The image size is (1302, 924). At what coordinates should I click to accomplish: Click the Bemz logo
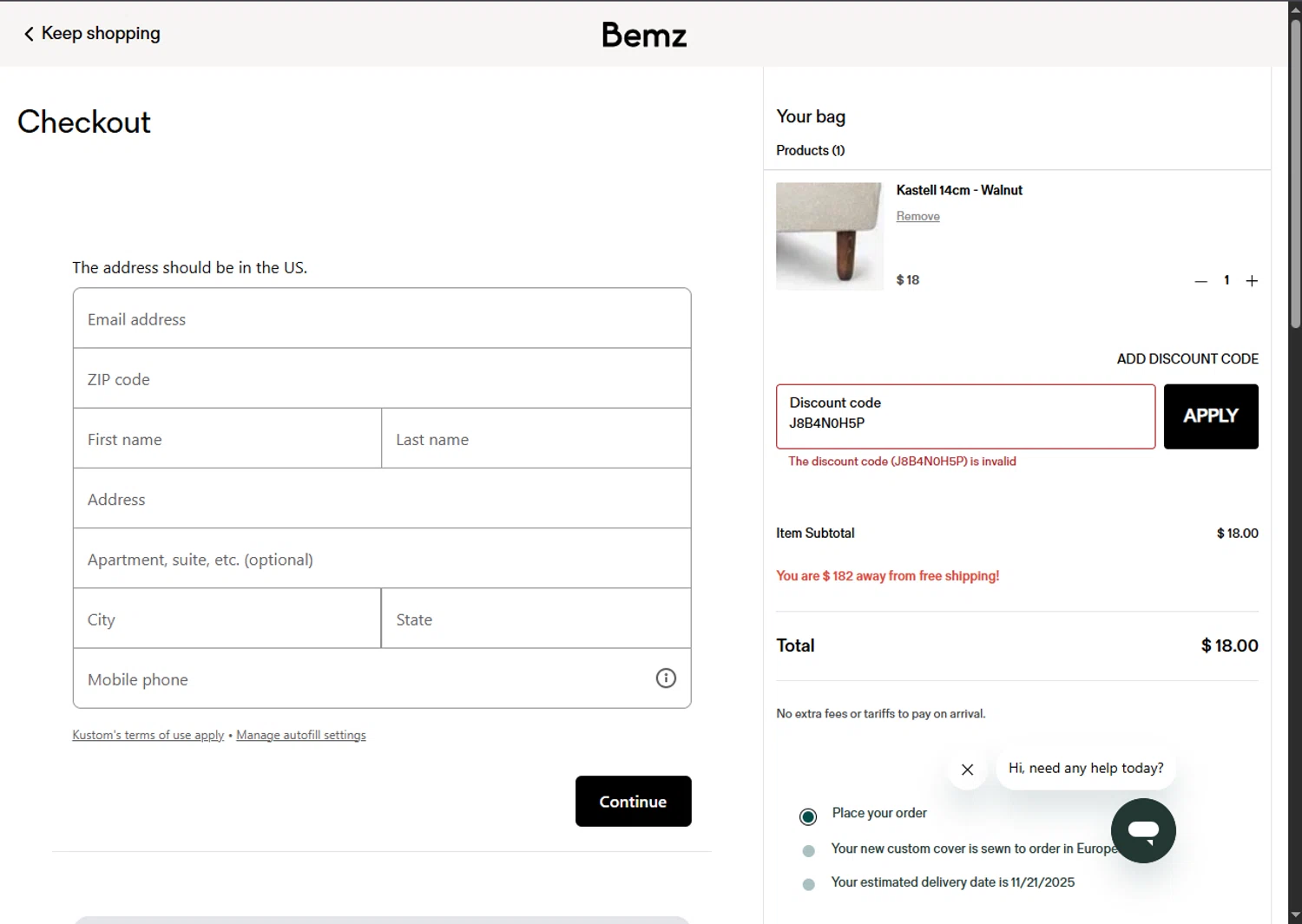(x=644, y=35)
